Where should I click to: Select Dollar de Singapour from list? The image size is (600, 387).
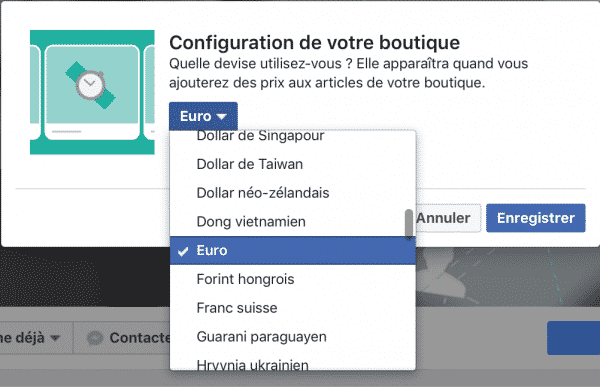click(293, 136)
